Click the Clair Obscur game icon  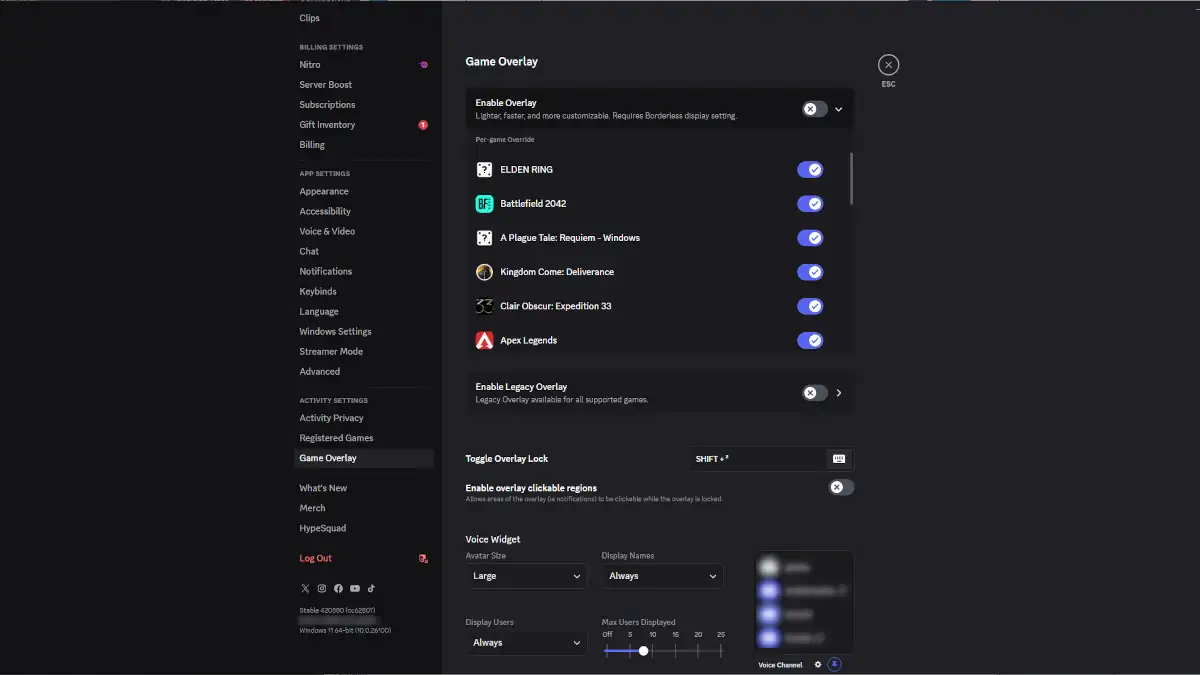pyautogui.click(x=484, y=306)
